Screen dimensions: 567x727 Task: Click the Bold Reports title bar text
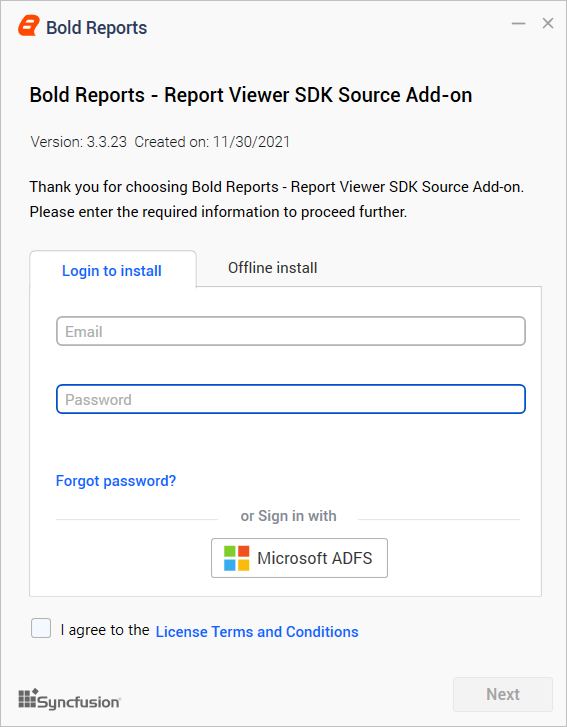click(x=96, y=28)
